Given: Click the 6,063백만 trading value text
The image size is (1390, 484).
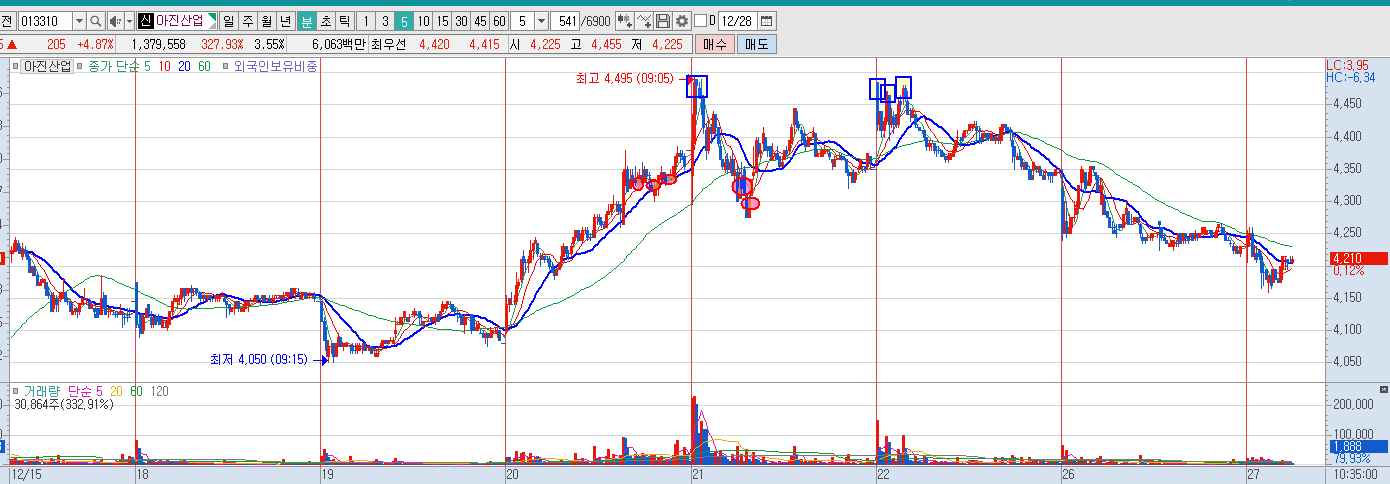Looking at the screenshot, I should tap(338, 45).
